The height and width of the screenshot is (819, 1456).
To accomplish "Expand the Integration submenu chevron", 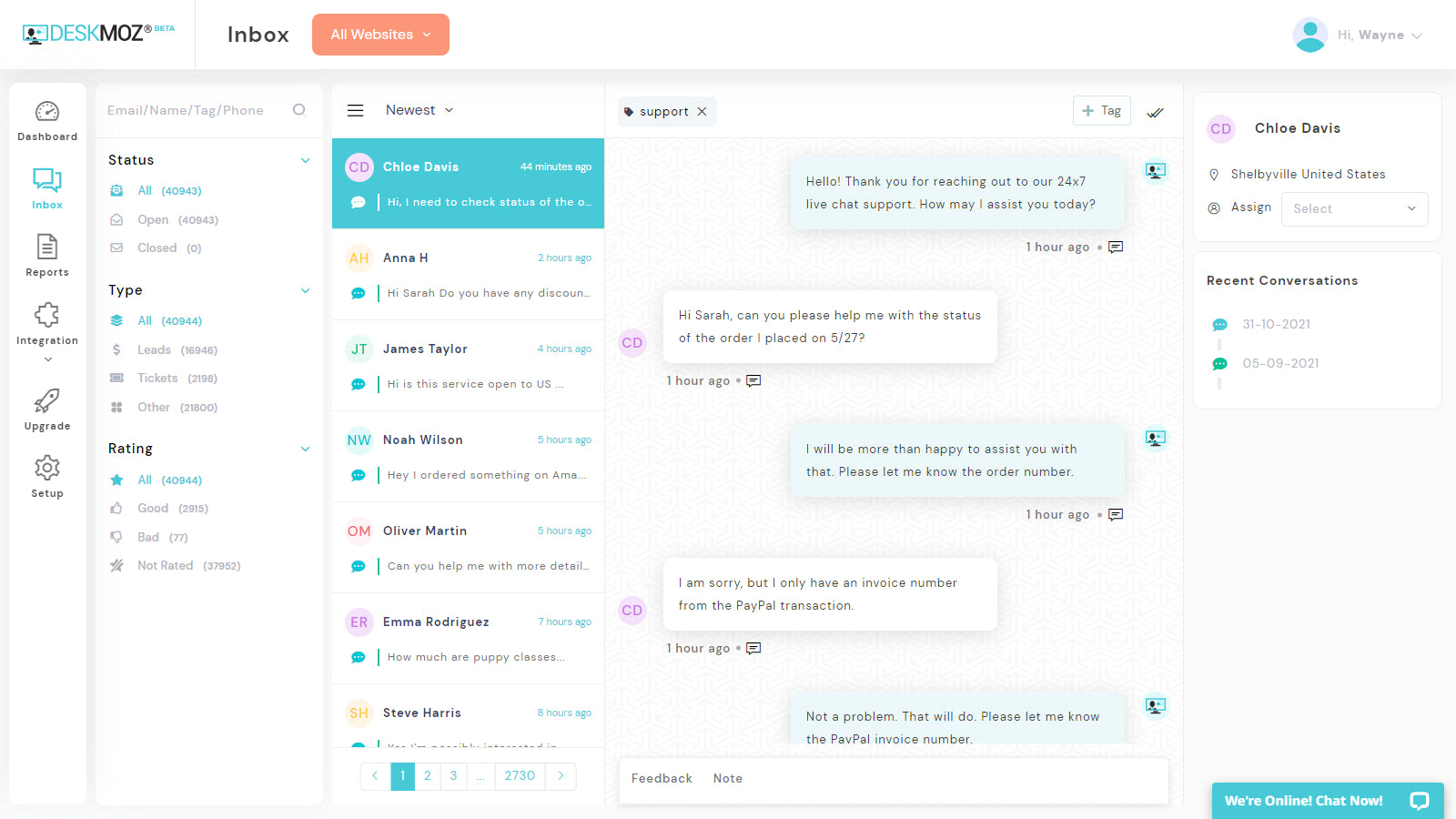I will coord(47,359).
